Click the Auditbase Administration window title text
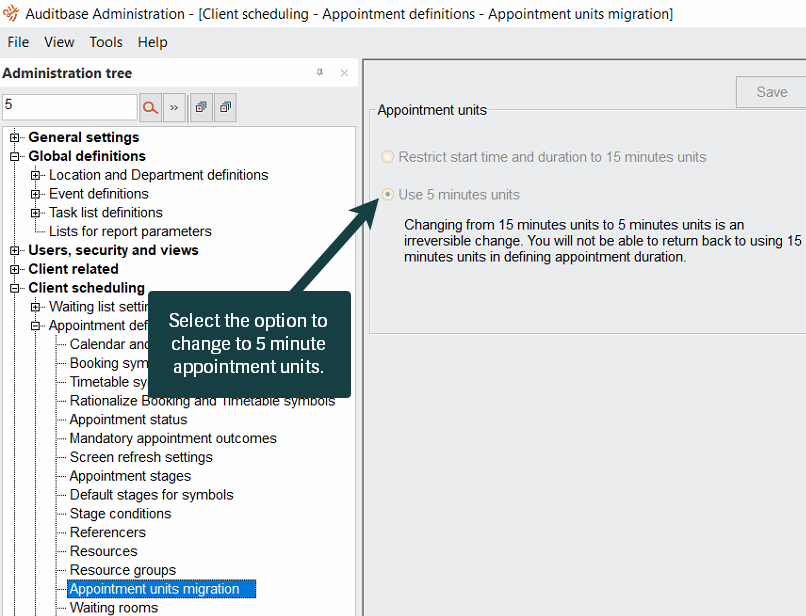 [349, 14]
